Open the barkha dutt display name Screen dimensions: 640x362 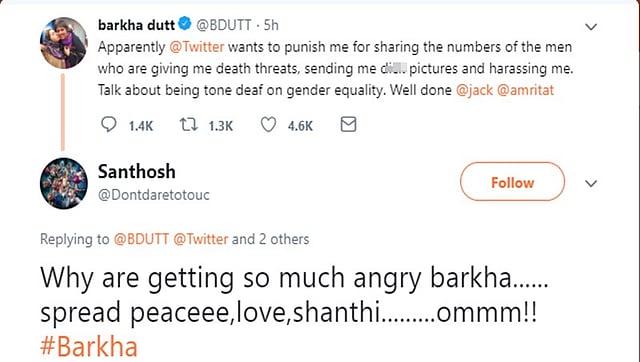136,25
